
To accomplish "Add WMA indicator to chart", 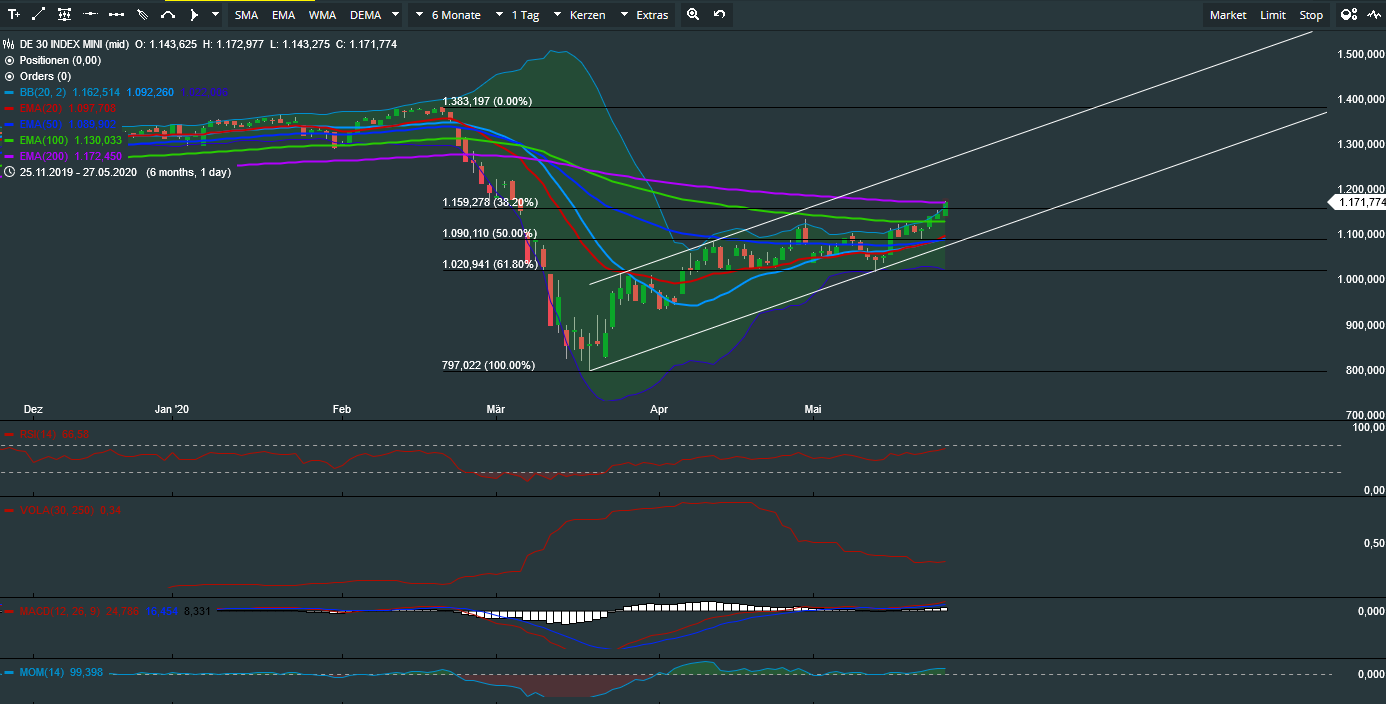I will pos(322,15).
